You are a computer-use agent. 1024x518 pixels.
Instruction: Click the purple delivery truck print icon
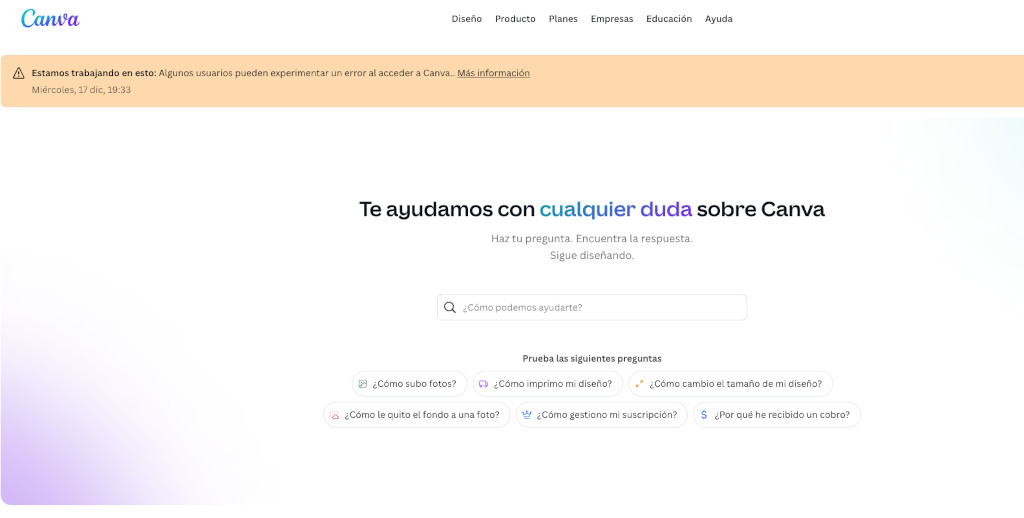point(483,384)
